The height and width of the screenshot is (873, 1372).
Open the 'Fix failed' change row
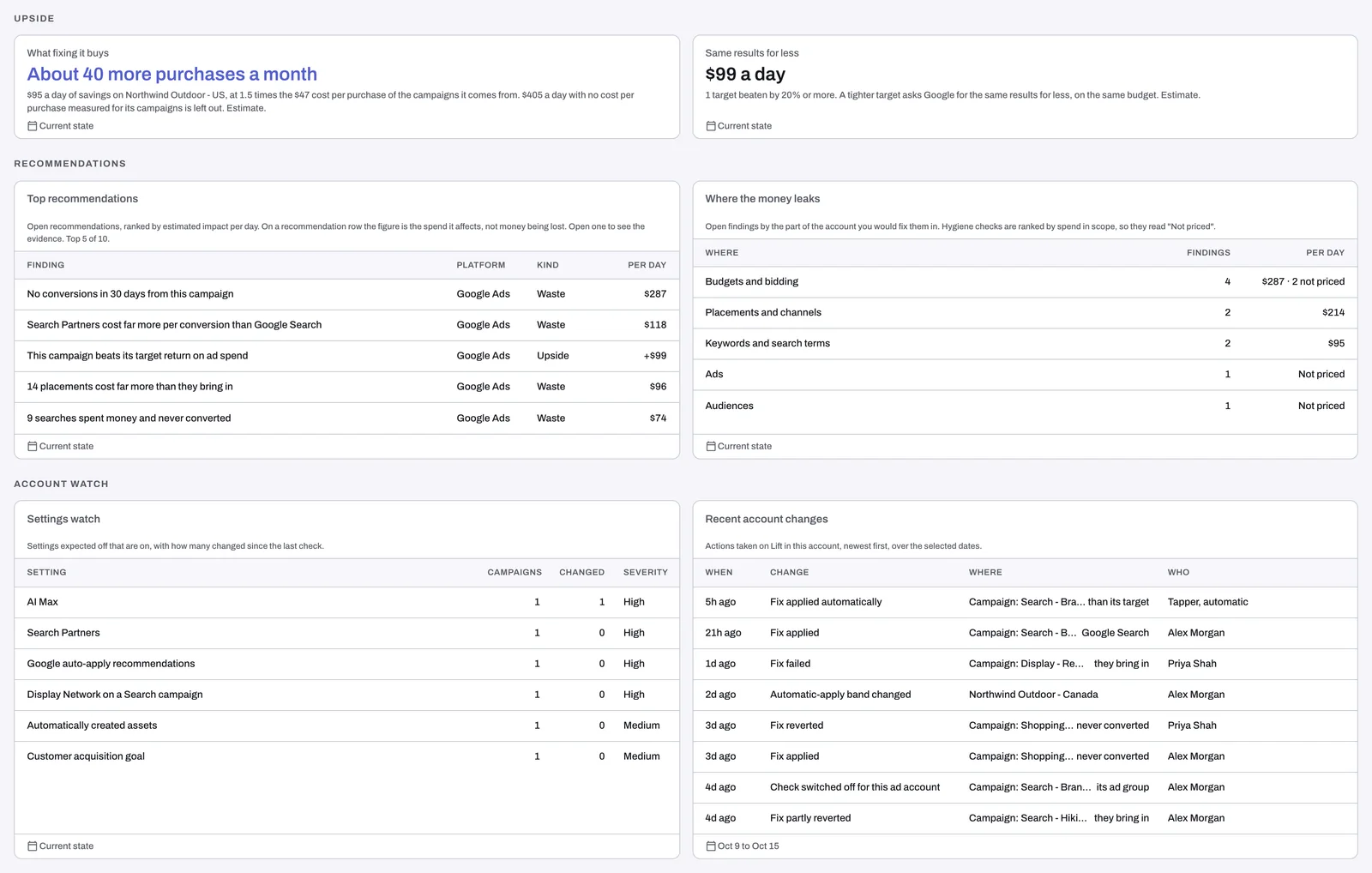point(1025,664)
